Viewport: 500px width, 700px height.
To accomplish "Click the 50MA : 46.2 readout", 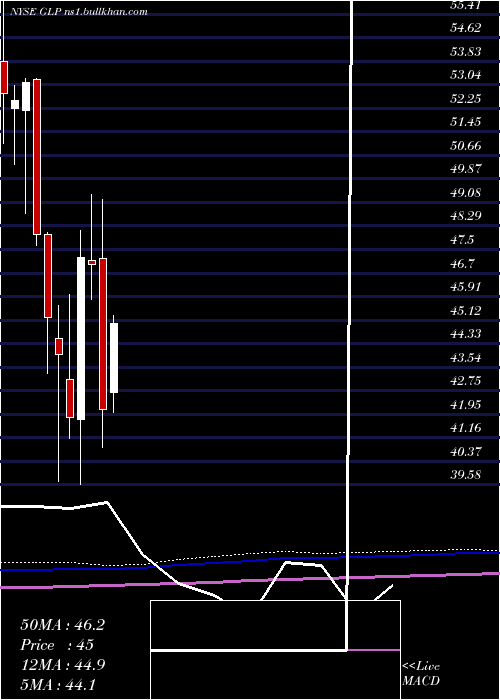I will [62, 625].
